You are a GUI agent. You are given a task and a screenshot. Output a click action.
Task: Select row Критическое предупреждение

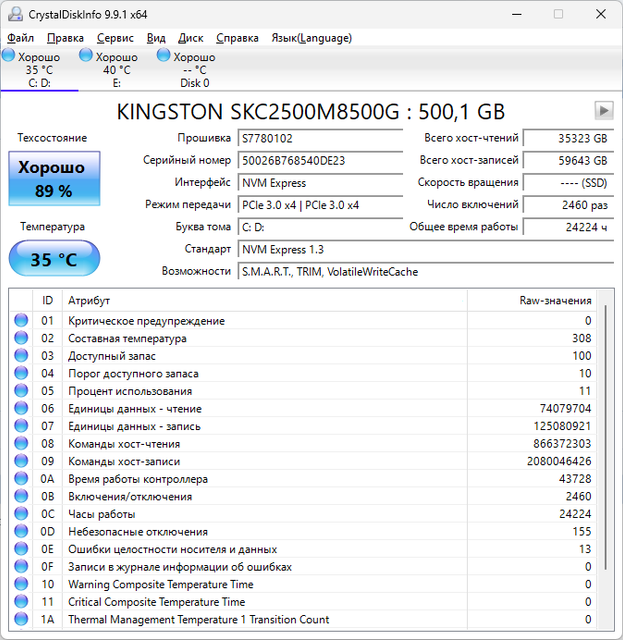point(303,320)
